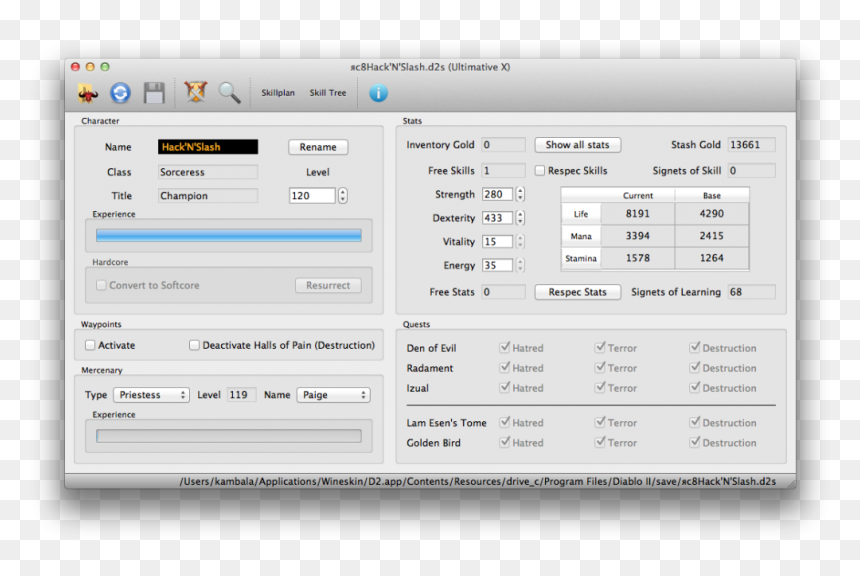Image resolution: width=860 pixels, height=576 pixels.
Task: Toggle Golden Bird Terror checkbox
Action: pyautogui.click(x=600, y=442)
